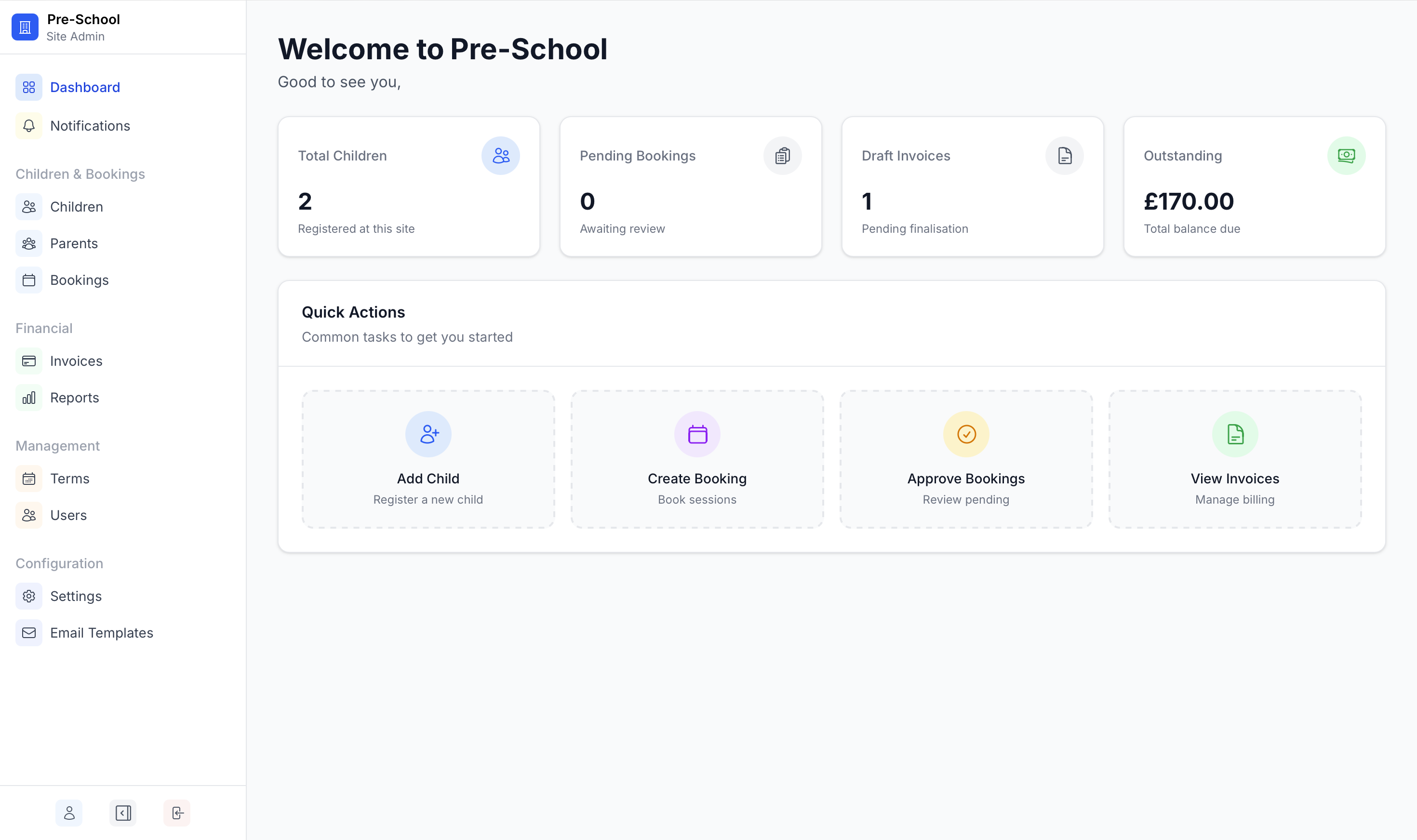The height and width of the screenshot is (840, 1417).
Task: Open View Invoices to manage billing
Action: 1235,459
